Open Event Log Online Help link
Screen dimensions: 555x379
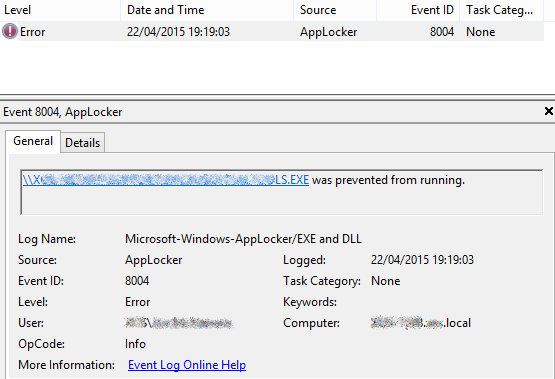coord(187,365)
